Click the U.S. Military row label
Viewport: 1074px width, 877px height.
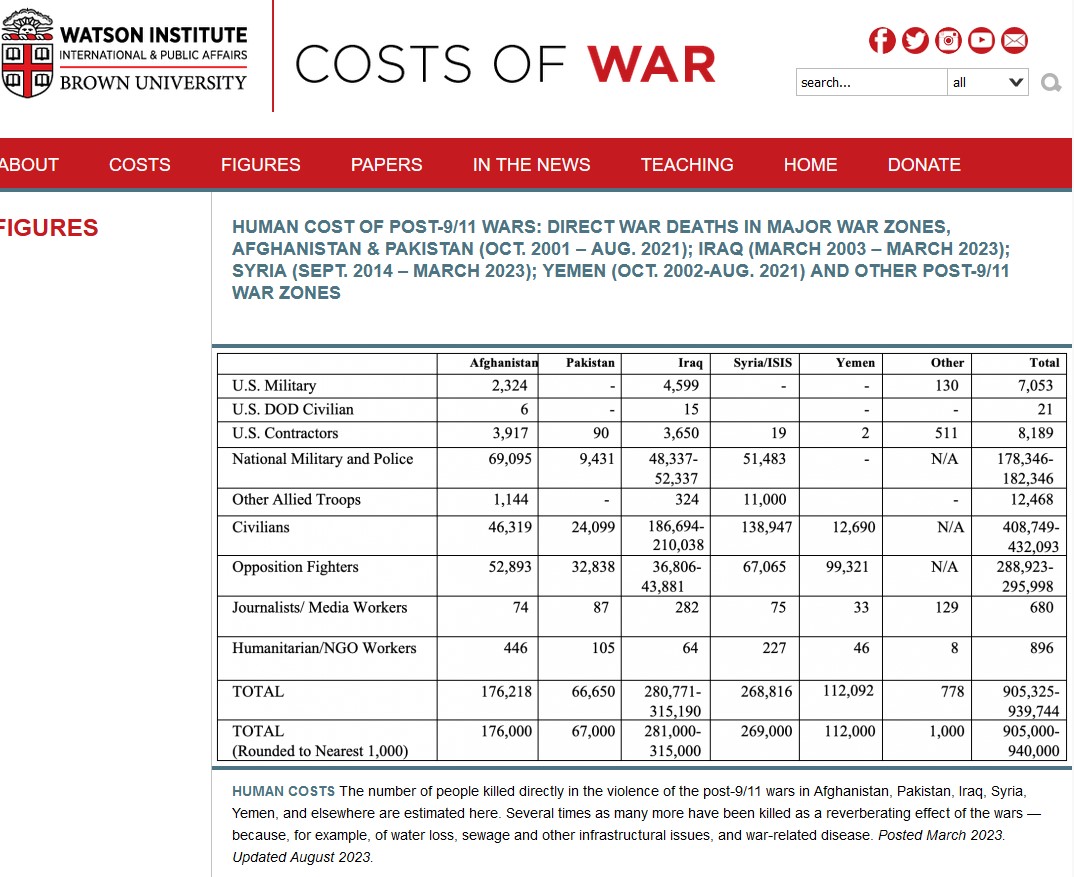(274, 385)
